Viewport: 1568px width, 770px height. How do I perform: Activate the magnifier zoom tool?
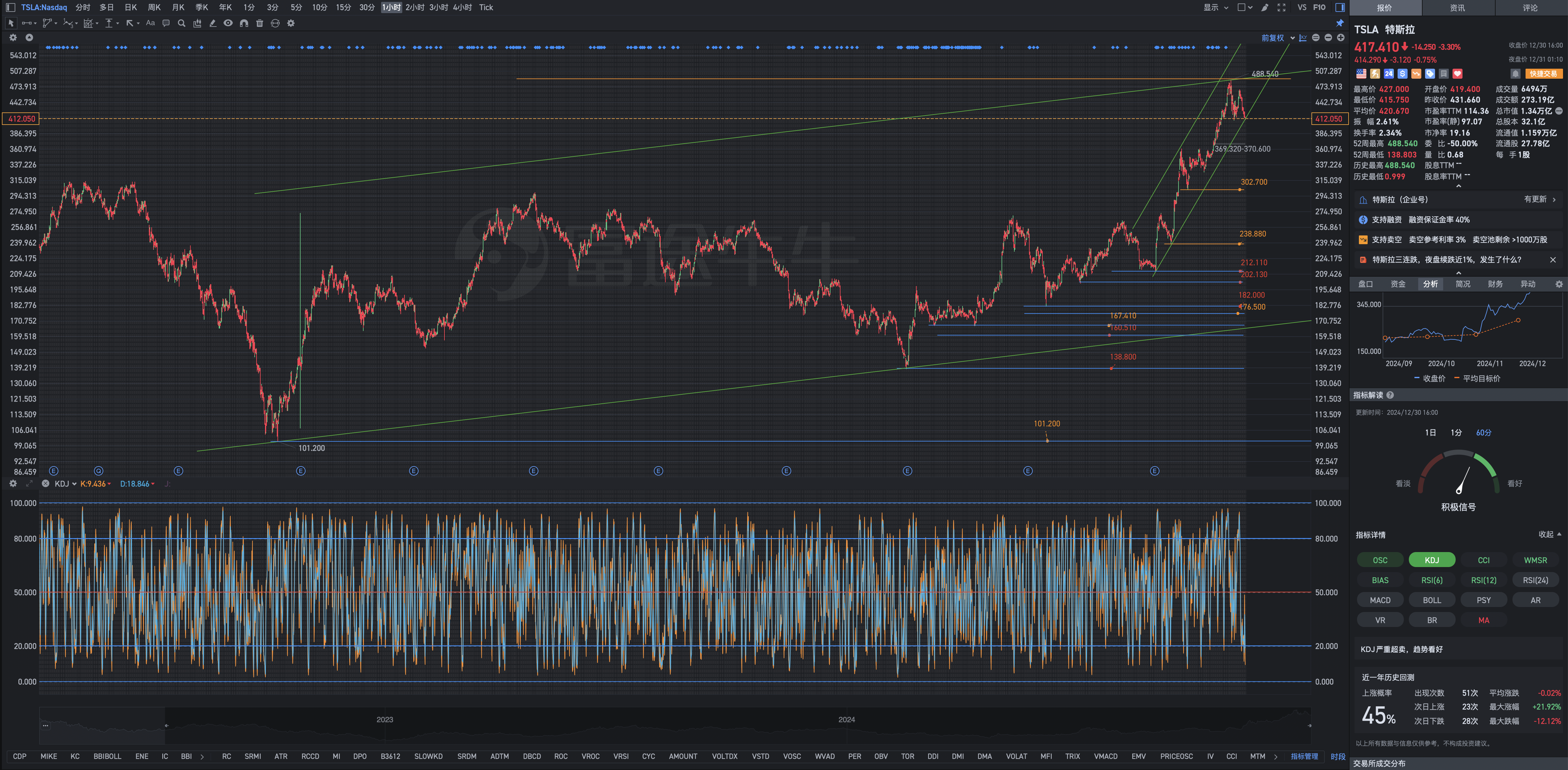(x=181, y=23)
